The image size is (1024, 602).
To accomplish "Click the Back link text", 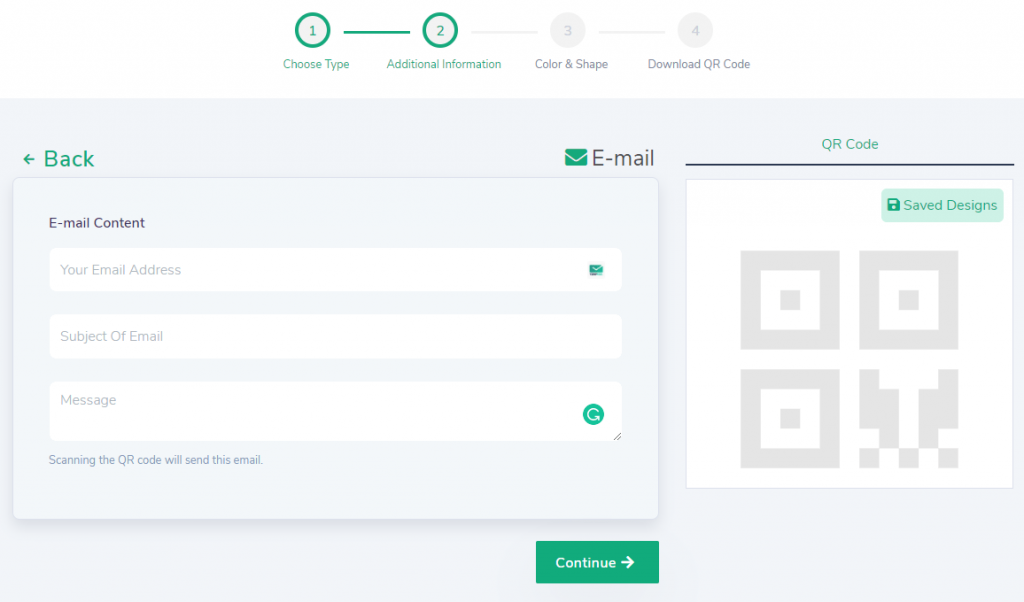I will tap(69, 159).
